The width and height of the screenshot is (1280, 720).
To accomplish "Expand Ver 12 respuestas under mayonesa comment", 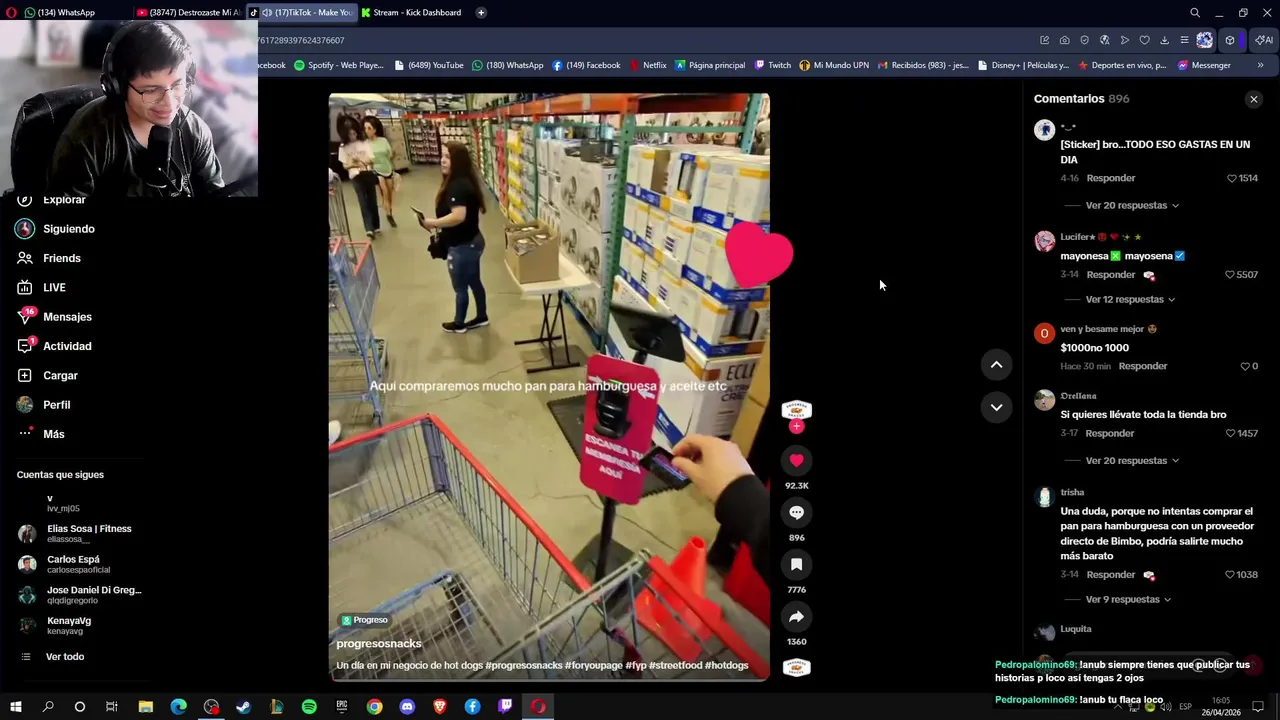I will click(x=1130, y=299).
